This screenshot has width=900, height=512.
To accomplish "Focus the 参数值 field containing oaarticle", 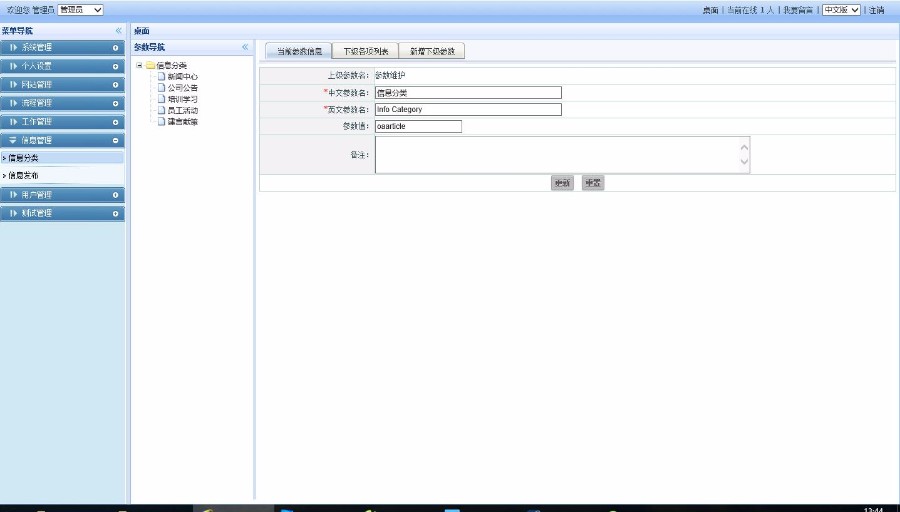I will (x=418, y=126).
